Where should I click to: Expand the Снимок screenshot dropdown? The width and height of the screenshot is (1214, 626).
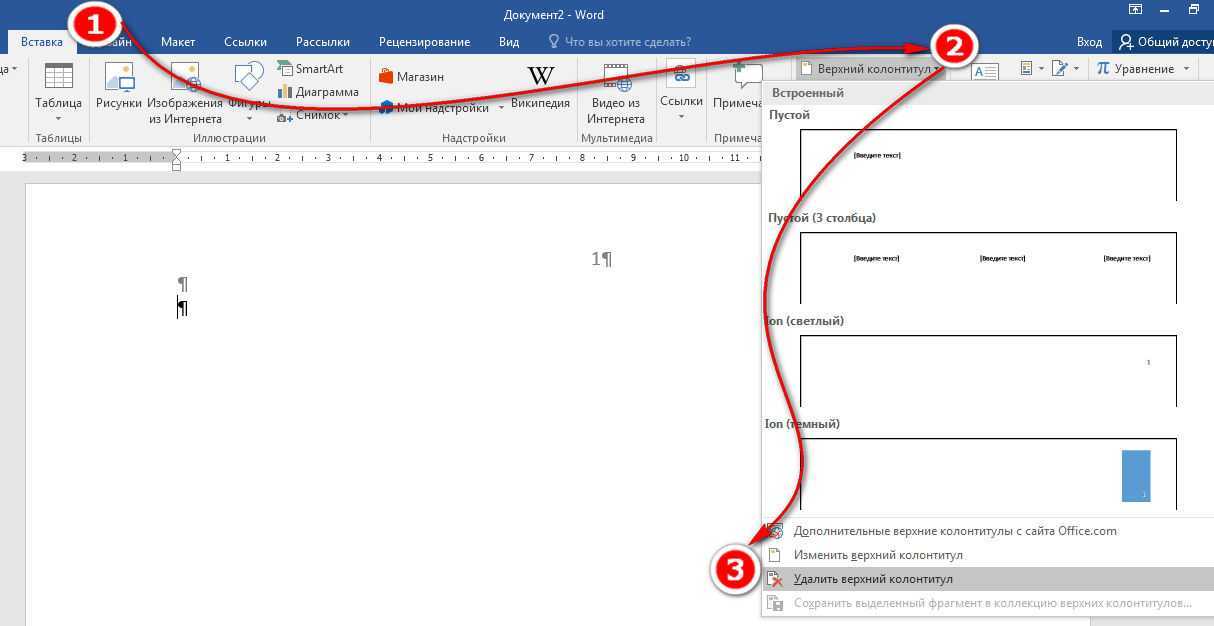click(346, 115)
